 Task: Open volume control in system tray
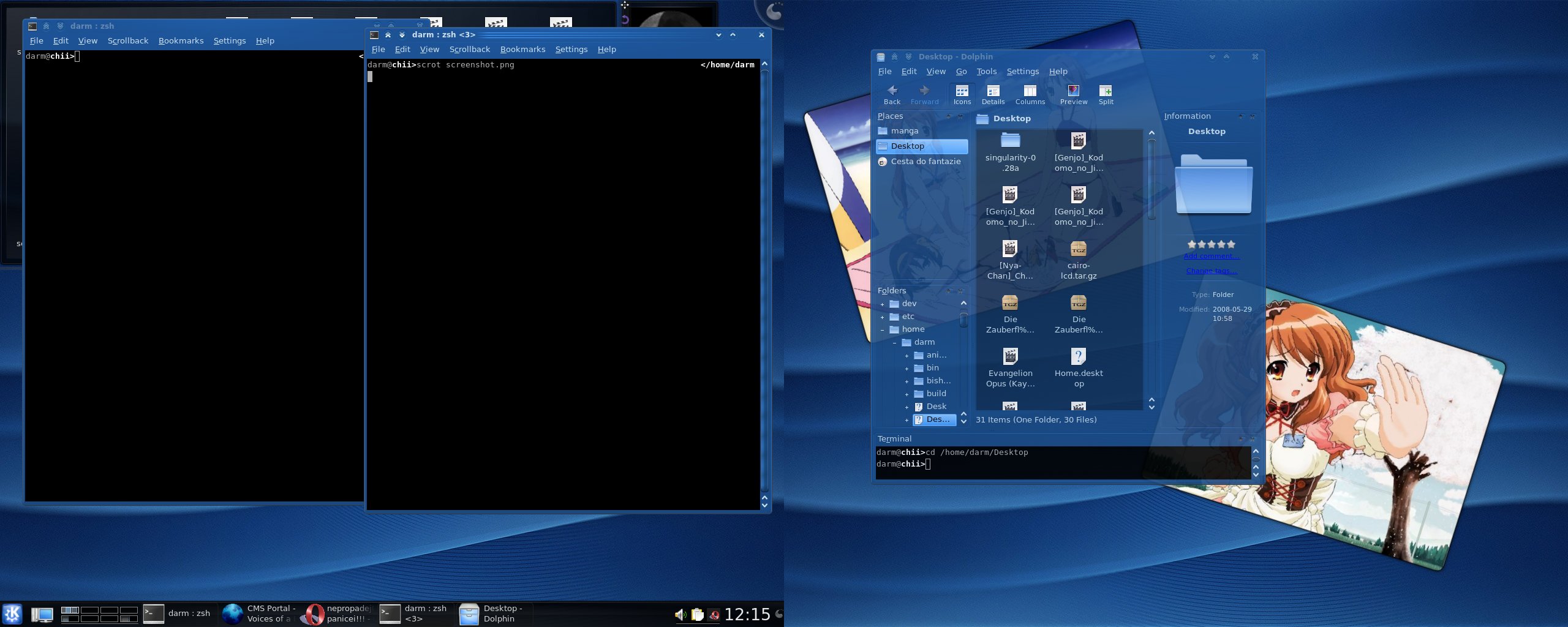click(680, 614)
